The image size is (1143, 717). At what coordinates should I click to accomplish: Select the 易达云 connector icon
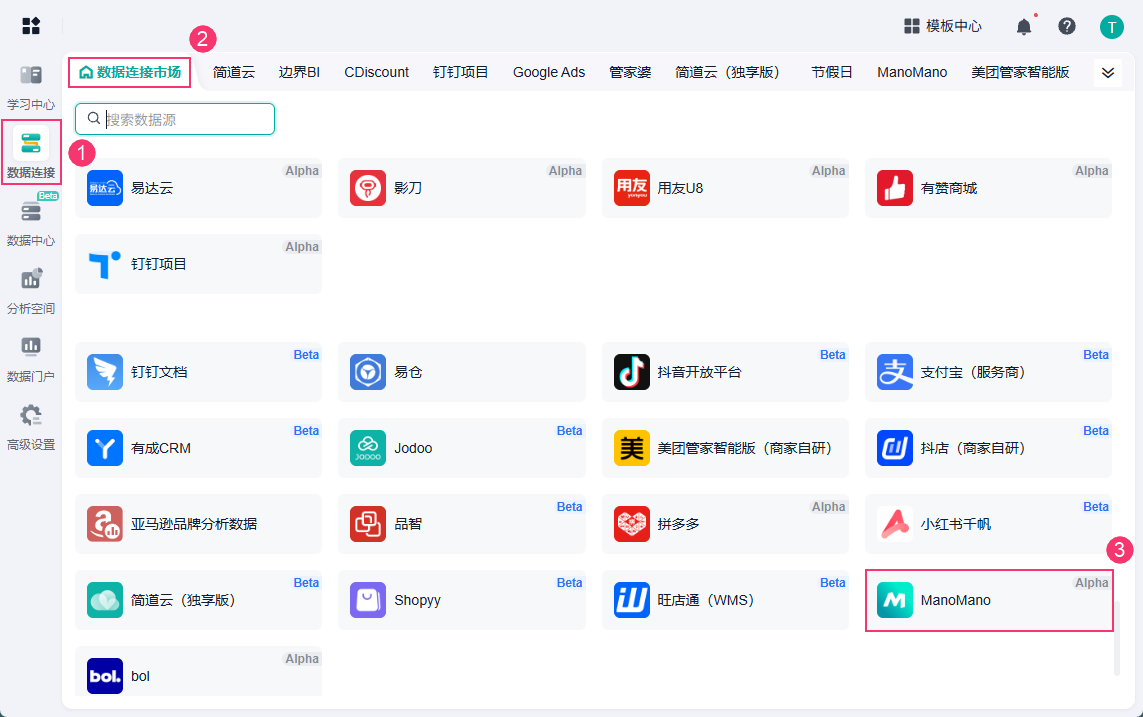(x=105, y=188)
